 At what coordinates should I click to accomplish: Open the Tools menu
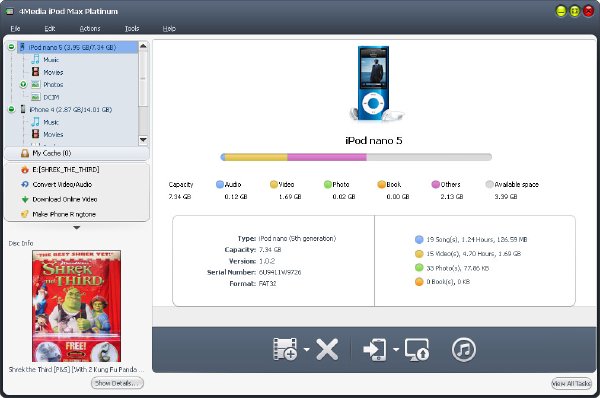tap(132, 28)
